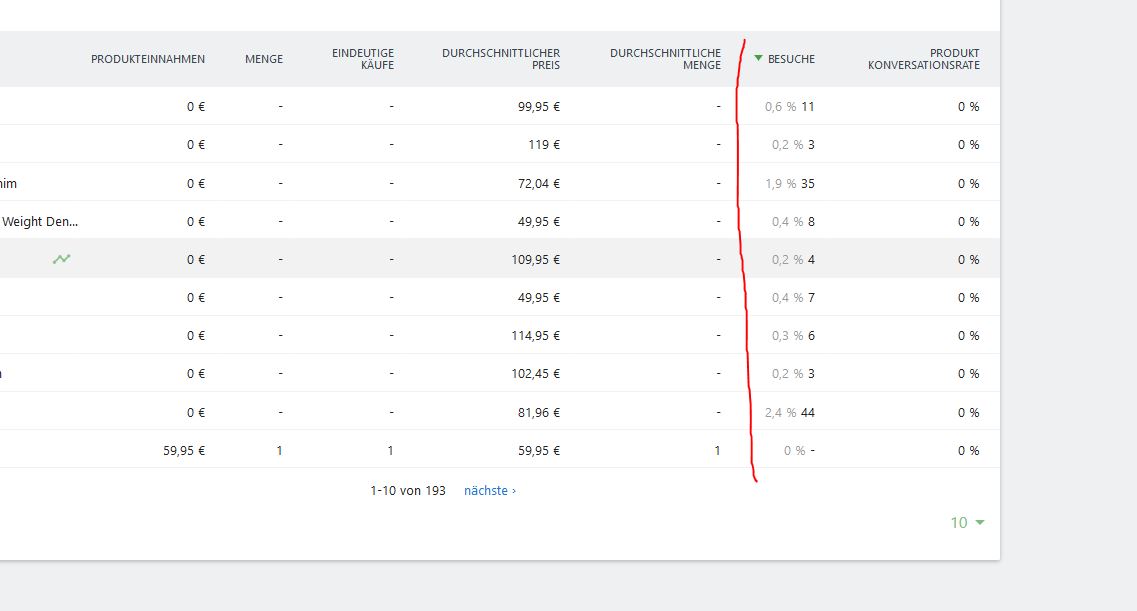The image size is (1137, 611).
Task: Sort by EINDEUTIGE KÄUFE column header
Action: (363, 59)
